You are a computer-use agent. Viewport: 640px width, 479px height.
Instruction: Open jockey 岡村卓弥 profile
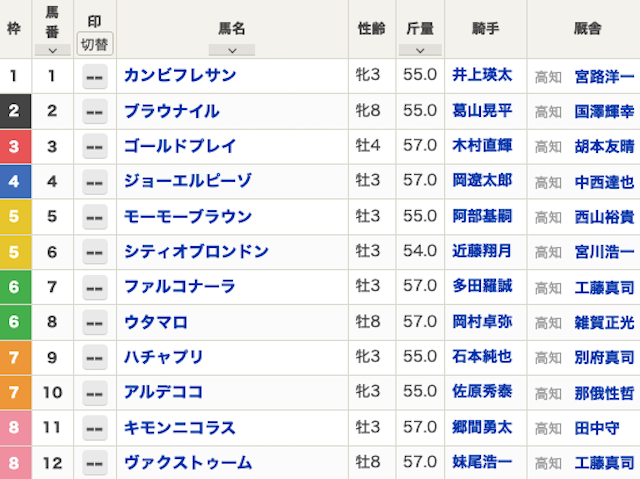point(482,322)
